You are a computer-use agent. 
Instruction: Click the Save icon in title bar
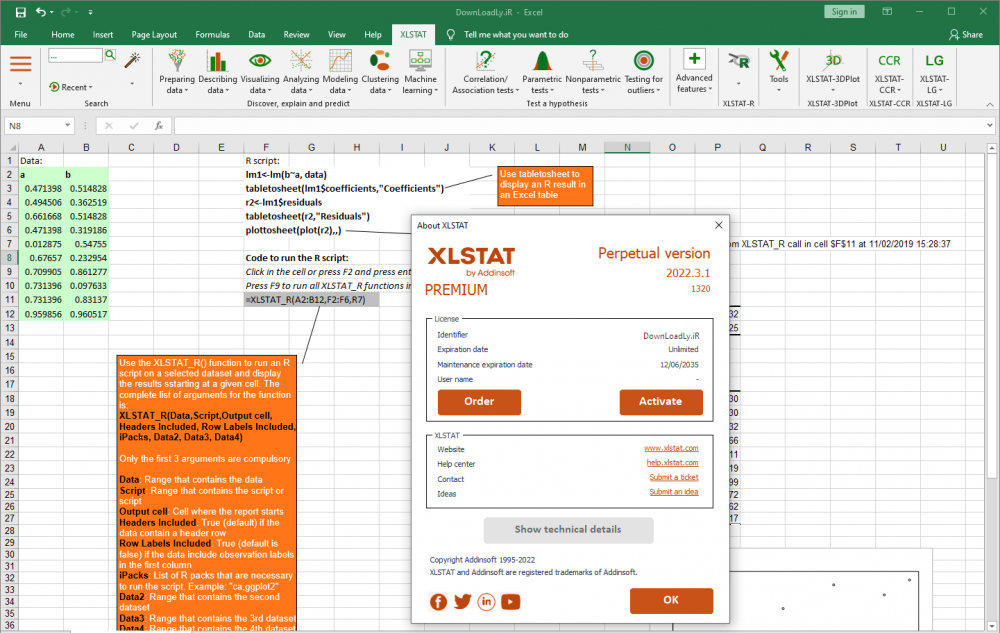pyautogui.click(x=20, y=12)
